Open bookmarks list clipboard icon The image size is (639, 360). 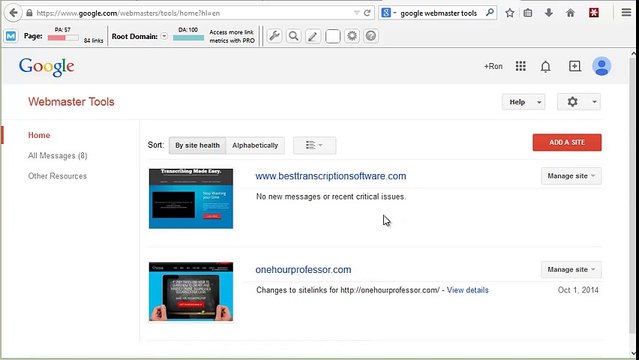coord(528,13)
